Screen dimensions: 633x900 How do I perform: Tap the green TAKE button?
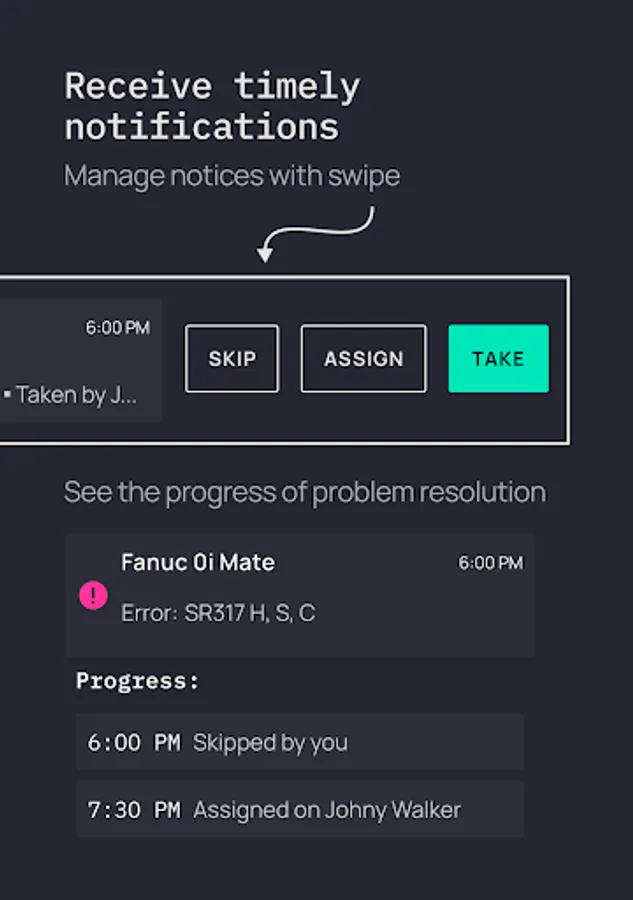pos(498,358)
